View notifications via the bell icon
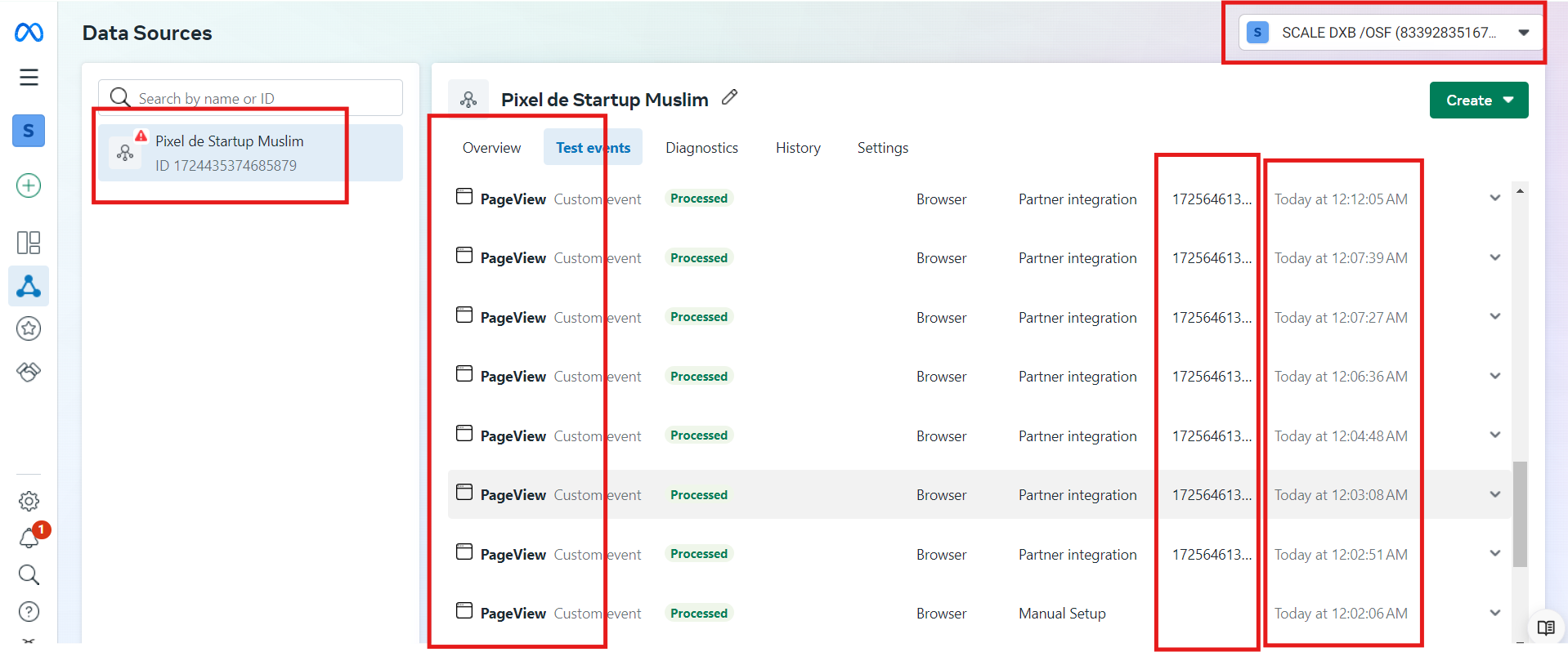 (29, 538)
